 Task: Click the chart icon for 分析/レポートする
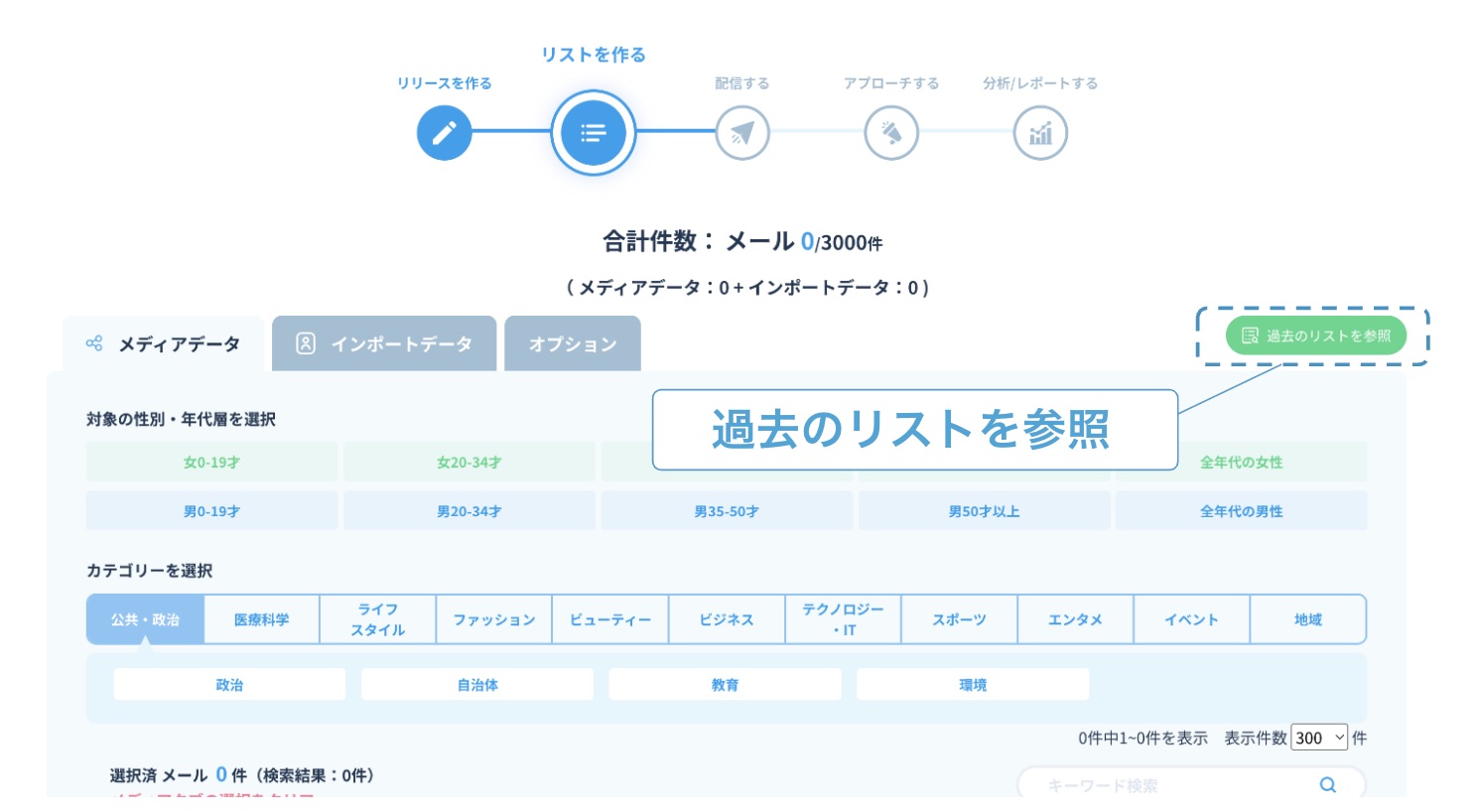[x=1039, y=133]
